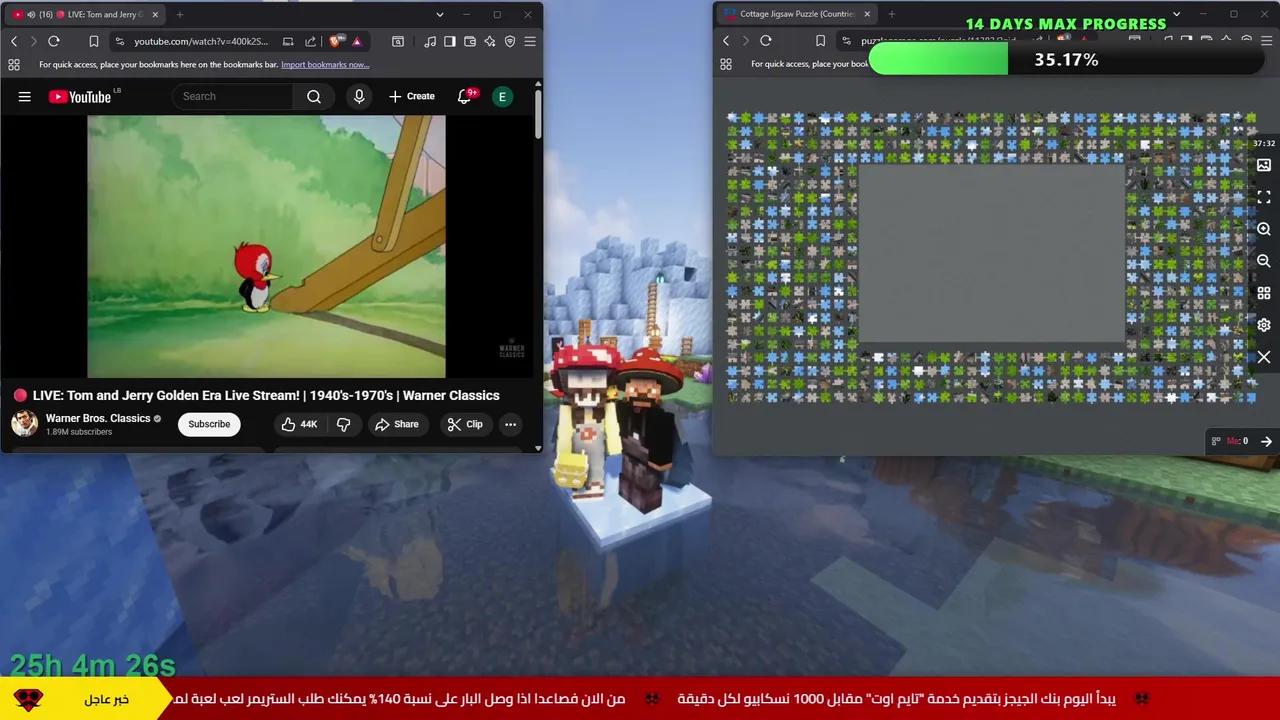Open VPN shield icon in YouTube browser toolbar

(510, 41)
